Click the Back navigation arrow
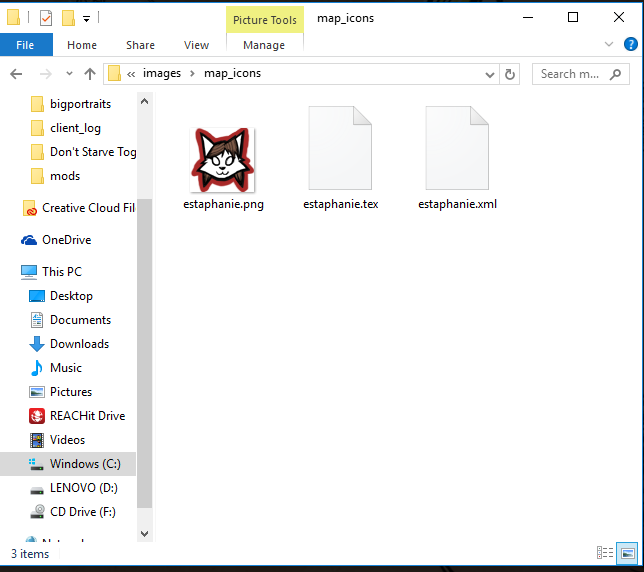The image size is (644, 572). click(x=16, y=74)
